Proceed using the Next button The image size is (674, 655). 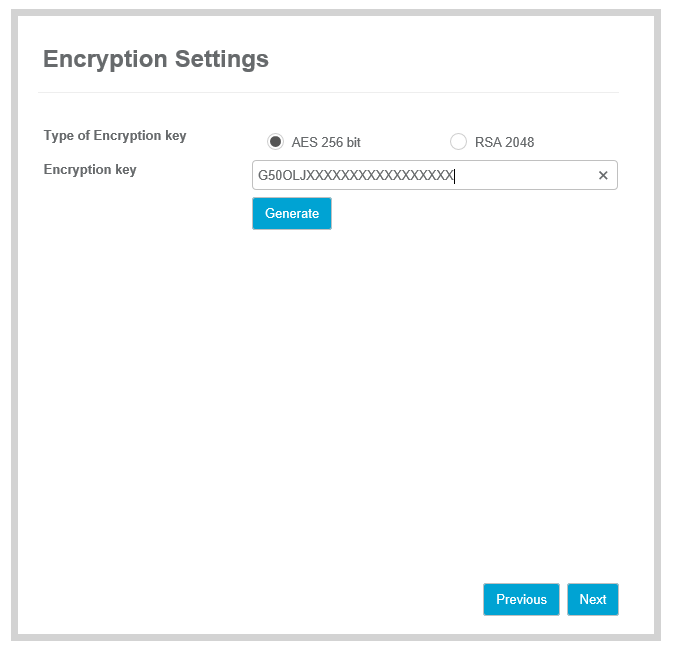[x=593, y=599]
